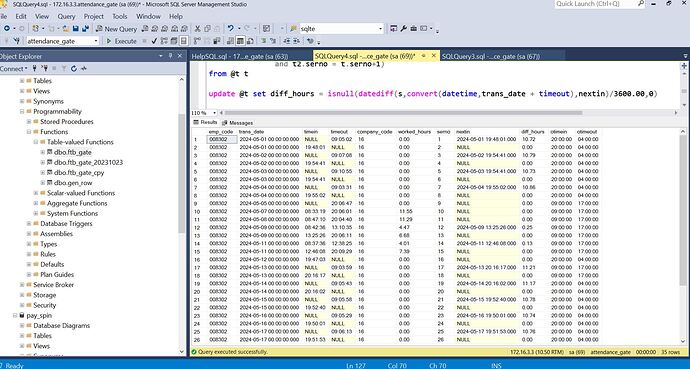Click the Find in Files icon left of sqlte box

(x=294, y=29)
